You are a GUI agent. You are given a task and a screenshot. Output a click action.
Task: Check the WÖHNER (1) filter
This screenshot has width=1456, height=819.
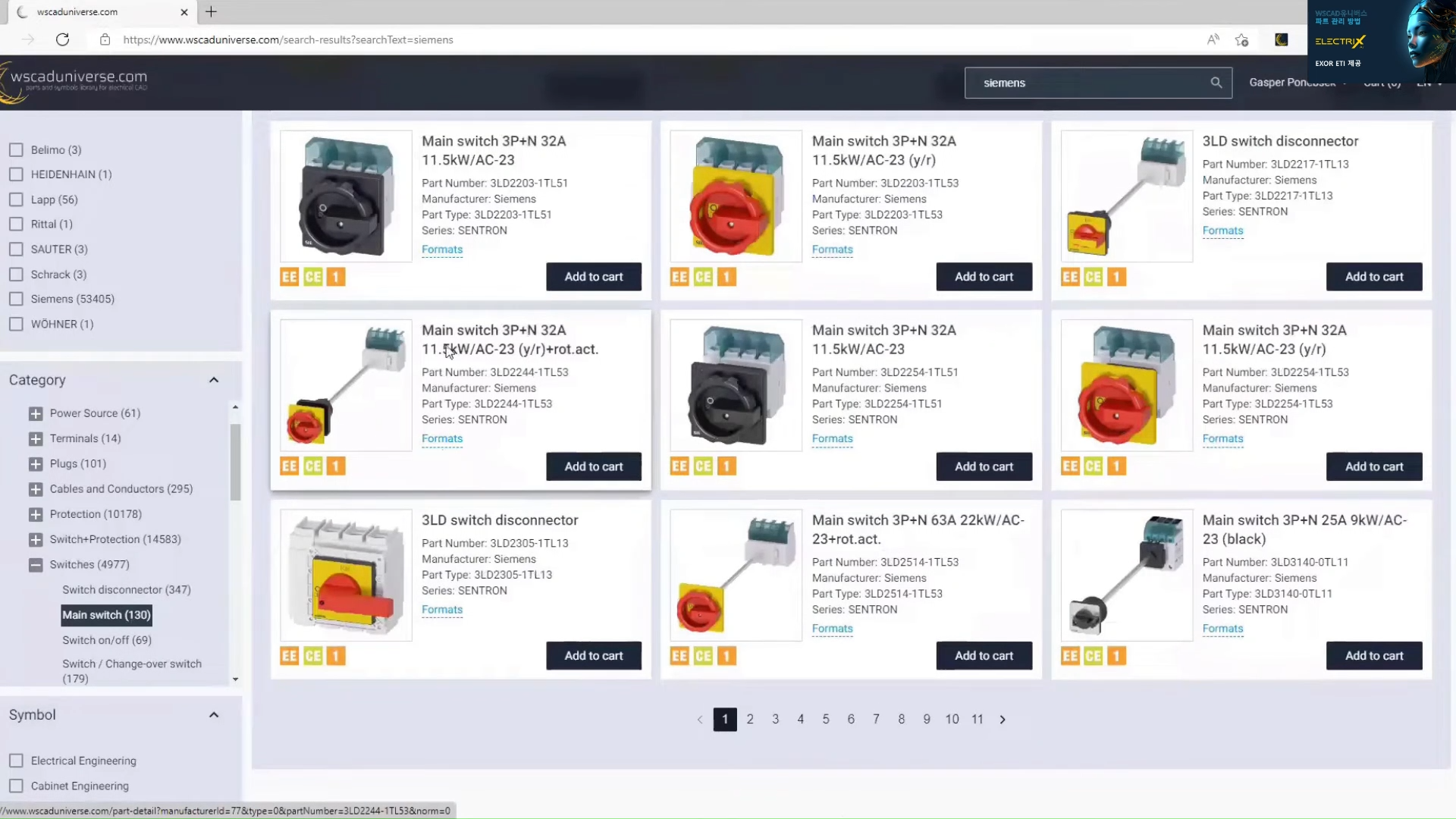point(16,325)
